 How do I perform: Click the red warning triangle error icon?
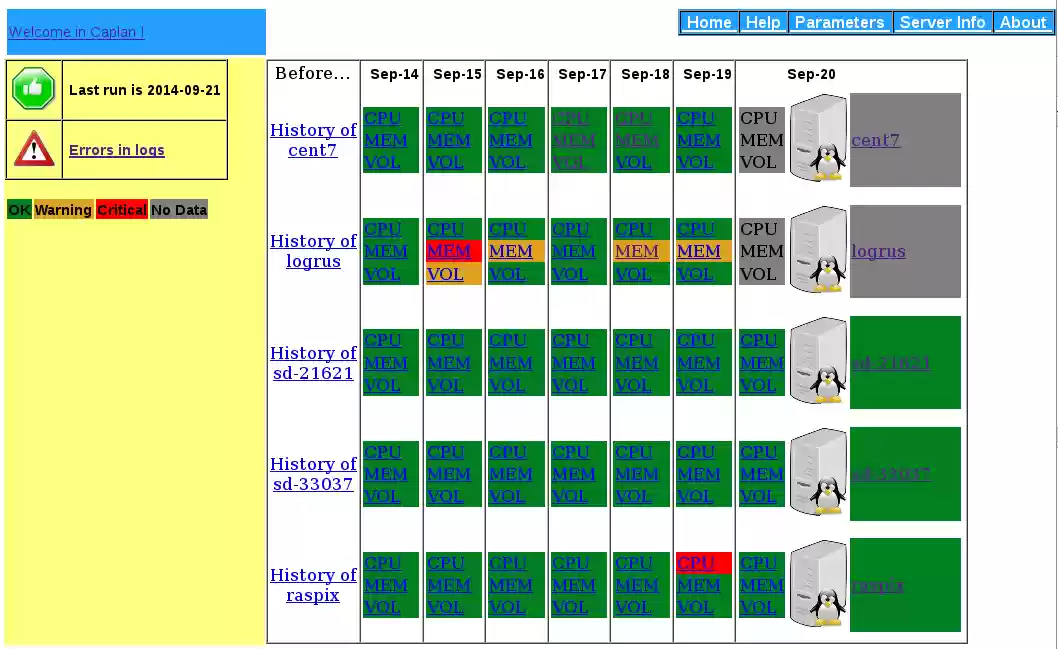pyautogui.click(x=34, y=149)
